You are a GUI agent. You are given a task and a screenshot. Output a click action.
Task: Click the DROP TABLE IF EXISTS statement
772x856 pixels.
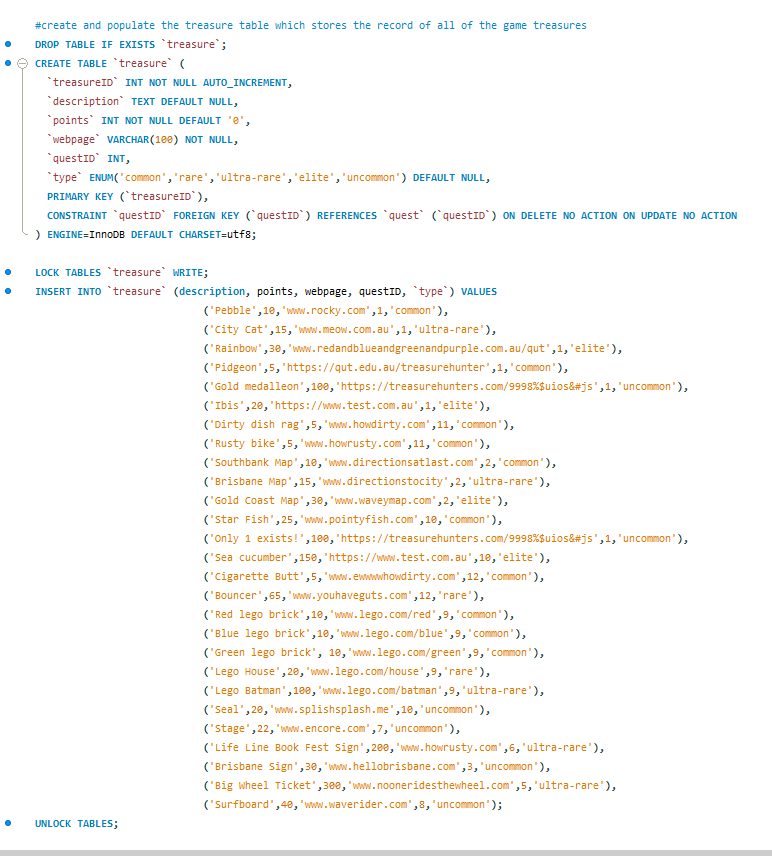coord(130,44)
